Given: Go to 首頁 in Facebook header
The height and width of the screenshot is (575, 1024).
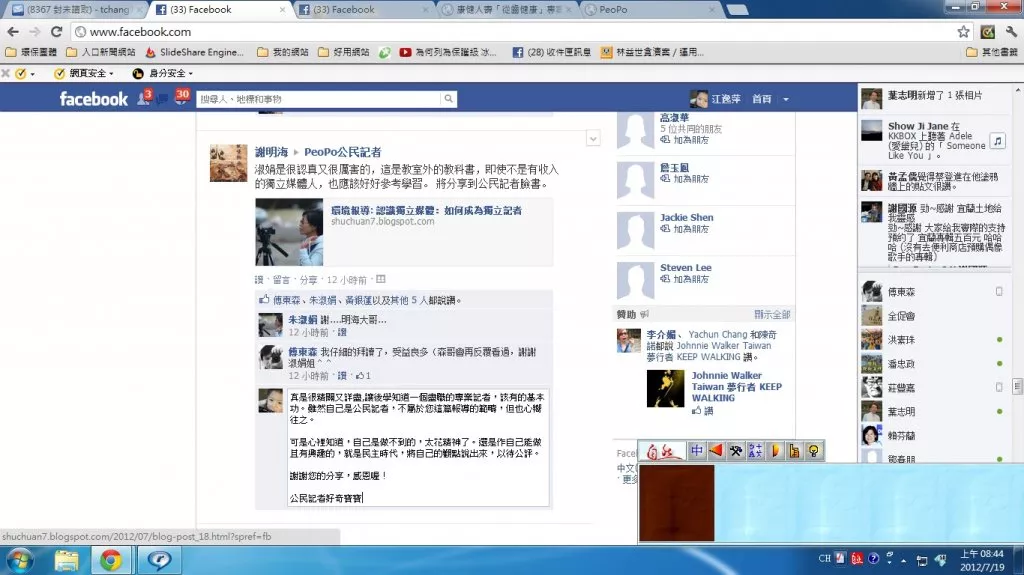Looking at the screenshot, I should [x=761, y=99].
